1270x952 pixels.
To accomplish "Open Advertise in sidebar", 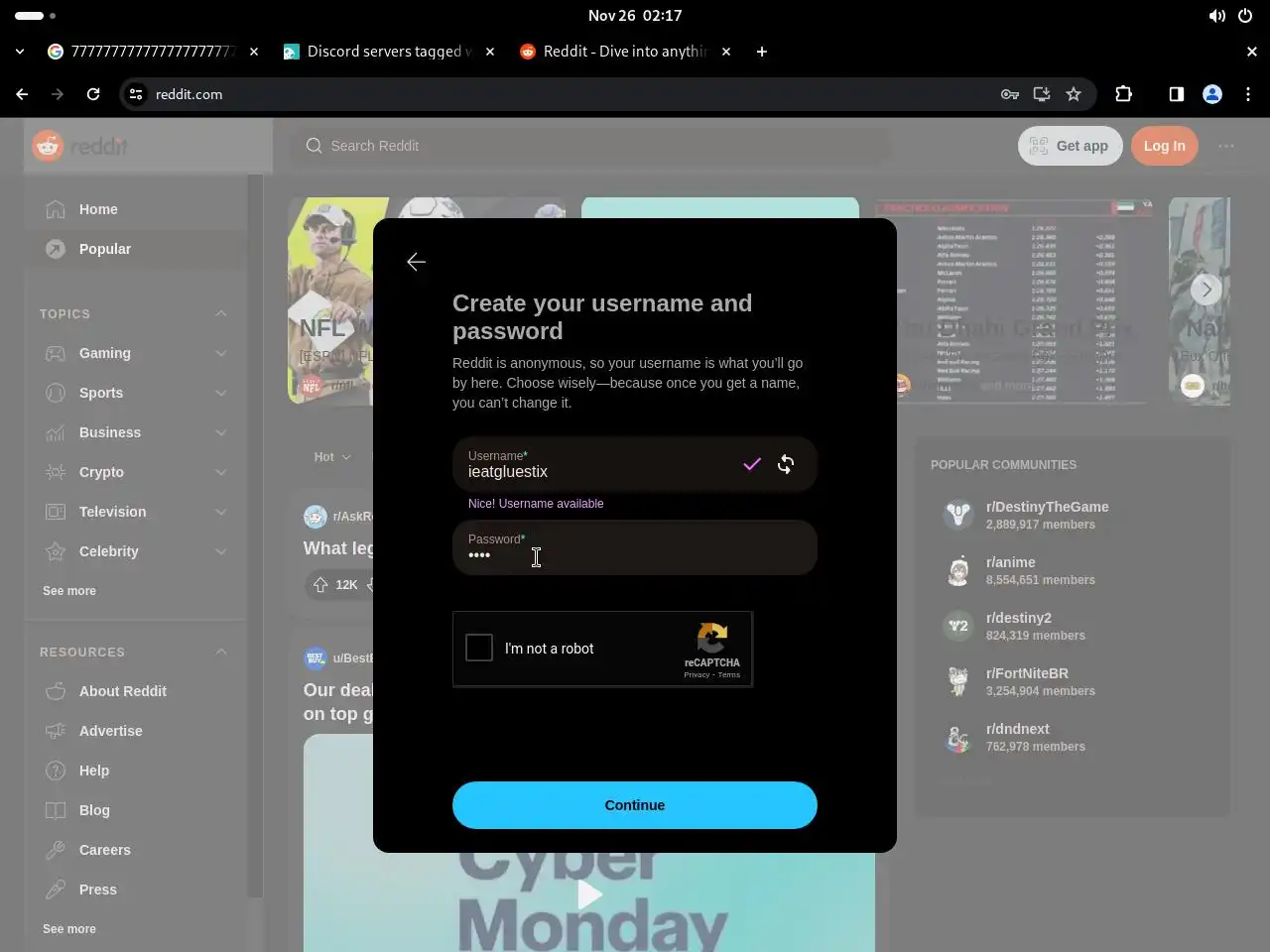I will click(135, 731).
